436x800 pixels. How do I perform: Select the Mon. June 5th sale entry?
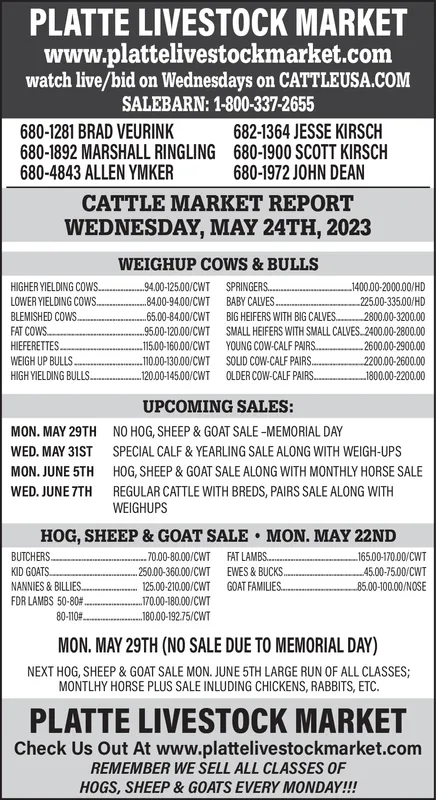pos(217,471)
